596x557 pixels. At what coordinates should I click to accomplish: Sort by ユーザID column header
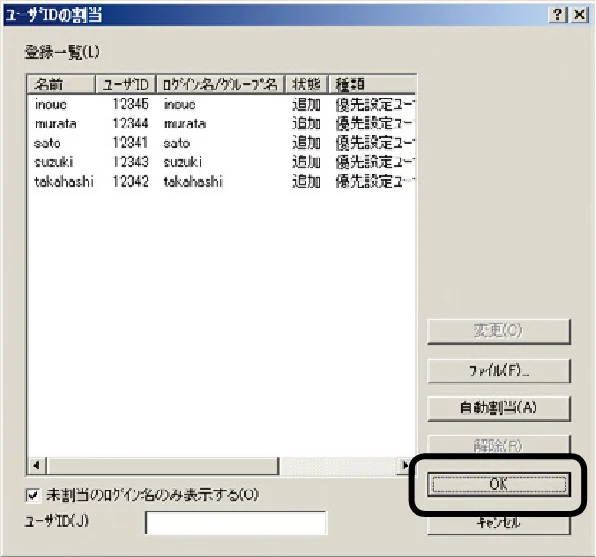(x=126, y=84)
